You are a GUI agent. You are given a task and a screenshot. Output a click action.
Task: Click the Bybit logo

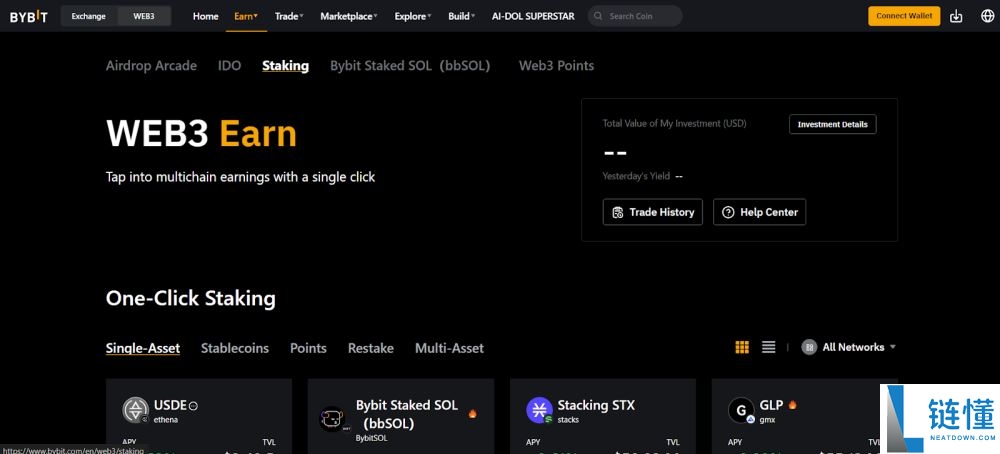(28, 17)
